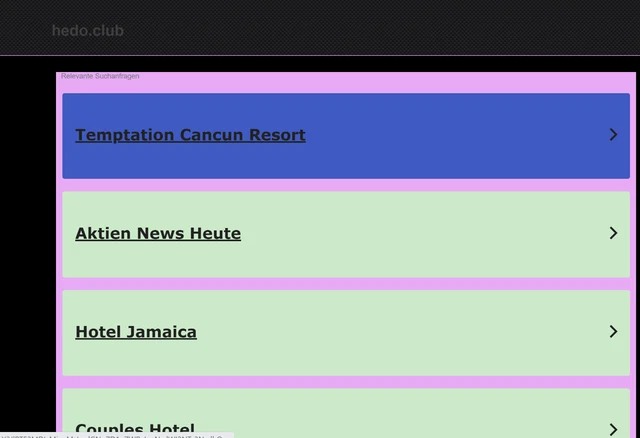Viewport: 640px width, 438px height.
Task: Click chevron arrow on Temptation Cancun Resort row
Action: pyautogui.click(x=613, y=135)
